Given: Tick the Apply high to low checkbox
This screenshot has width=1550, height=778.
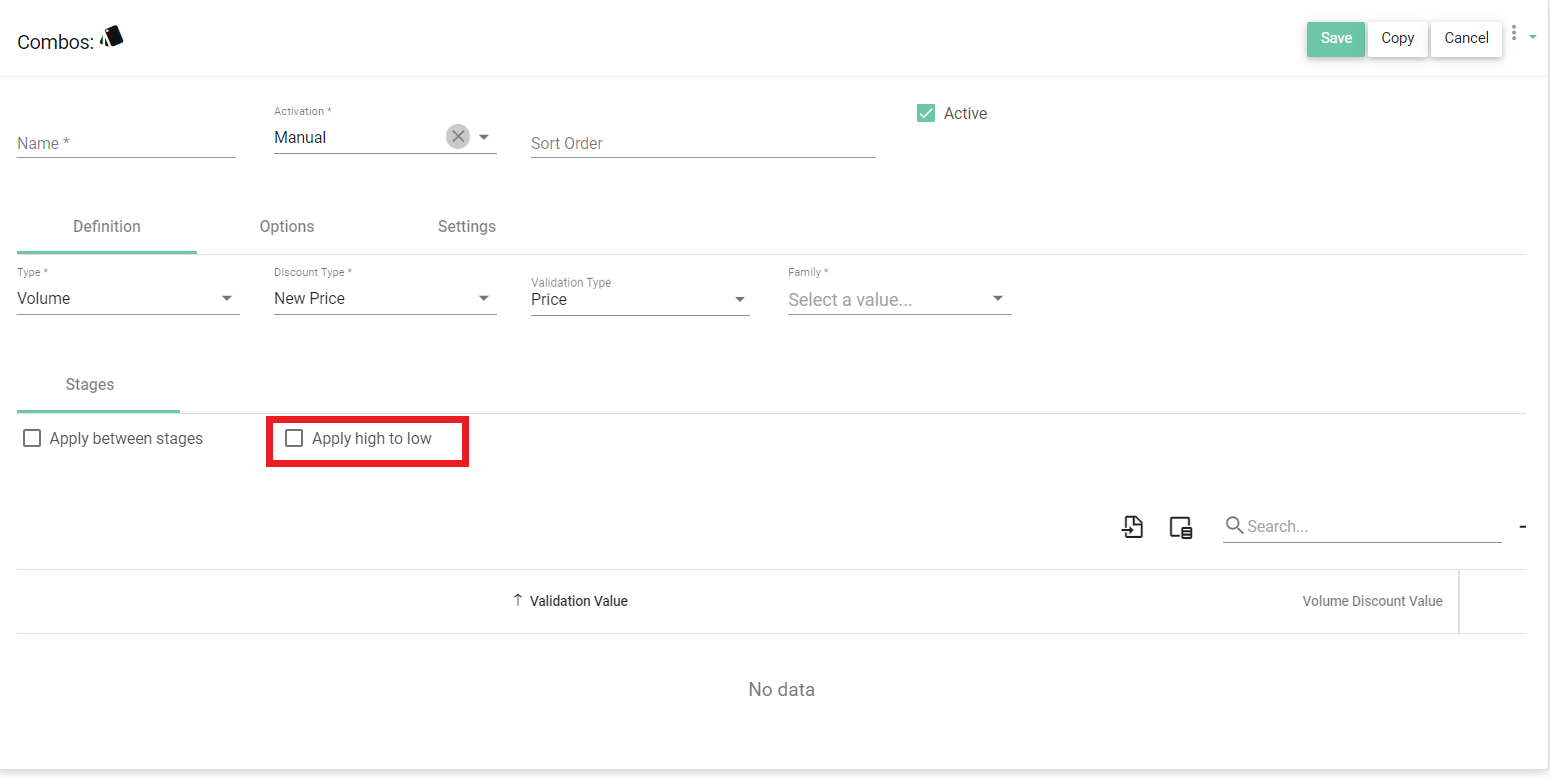Looking at the screenshot, I should pos(294,438).
